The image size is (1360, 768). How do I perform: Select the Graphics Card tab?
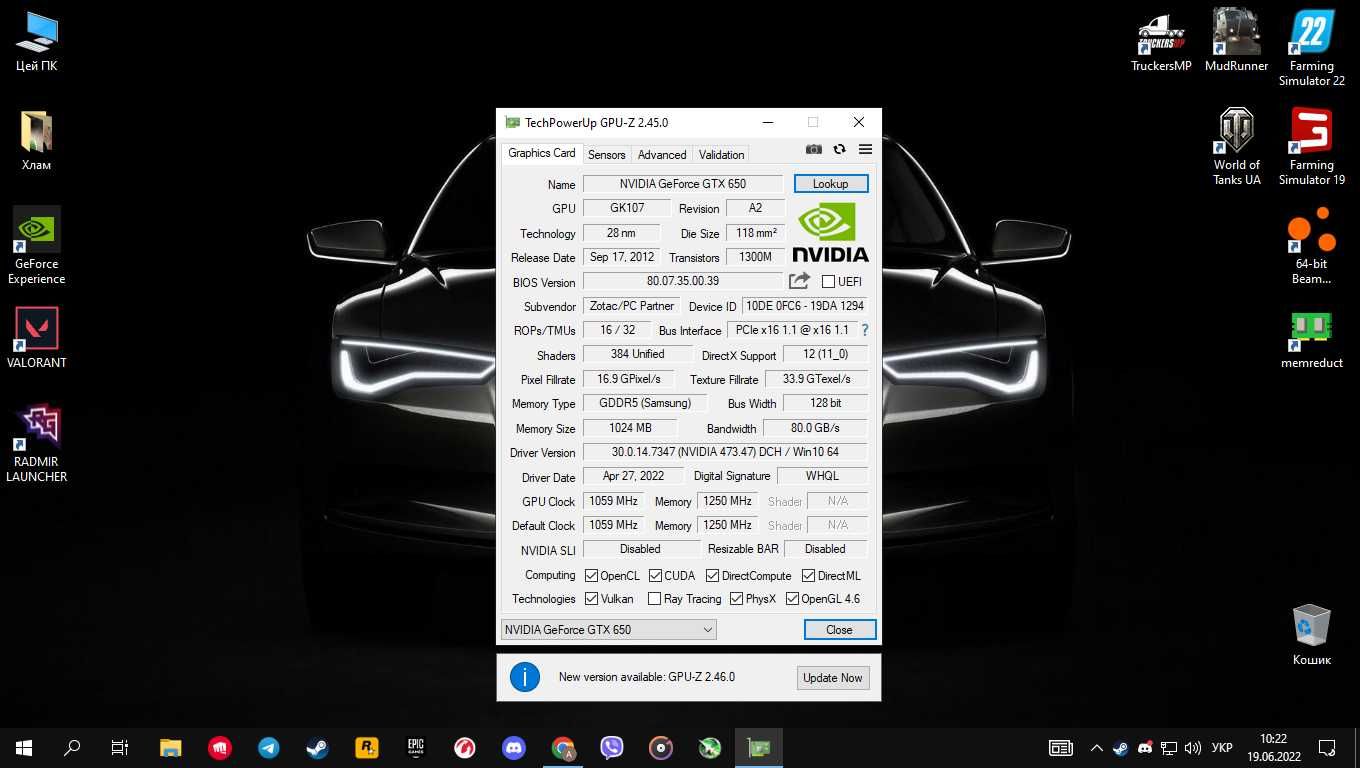542,153
